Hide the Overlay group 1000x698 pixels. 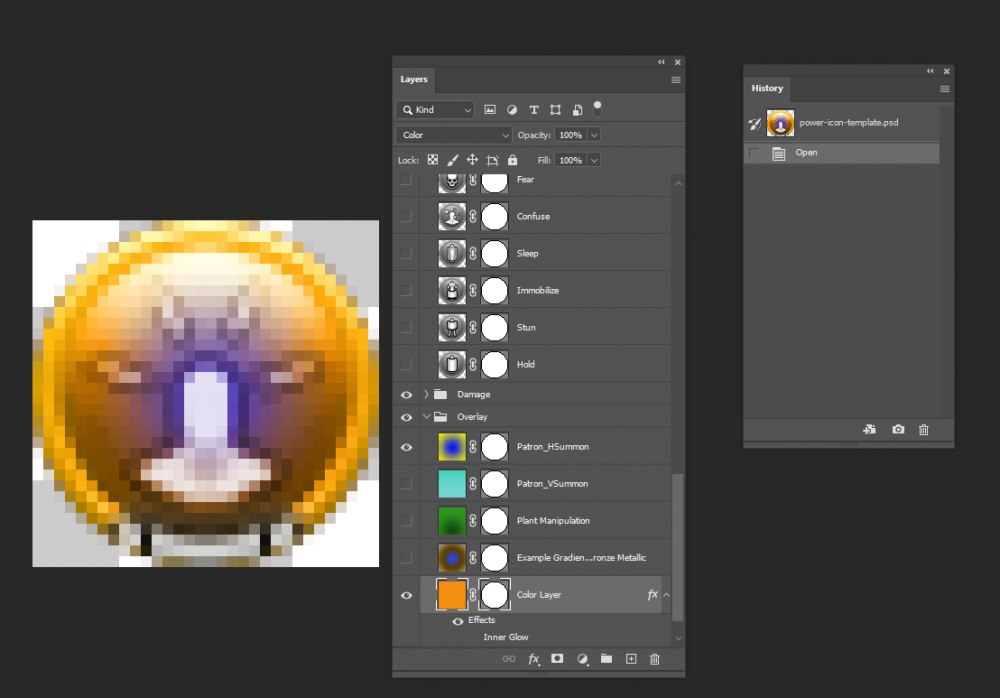[406, 416]
